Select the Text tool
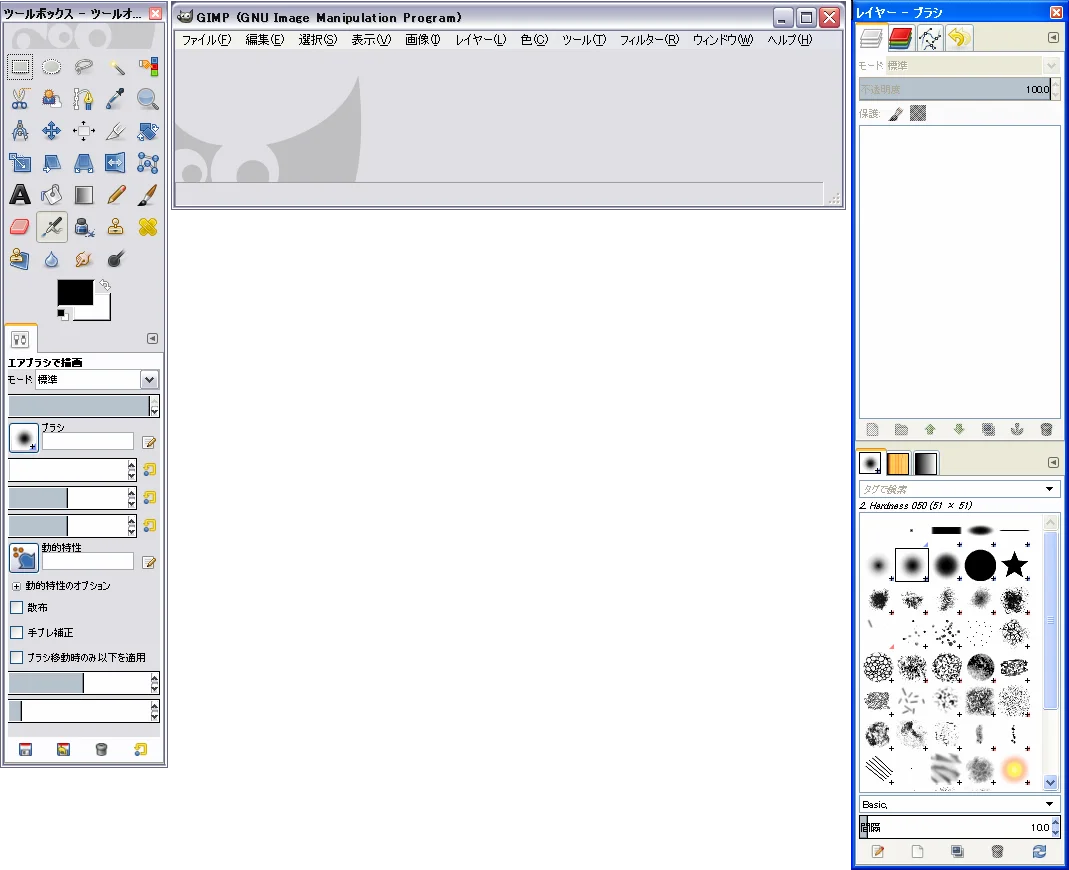 [x=20, y=195]
